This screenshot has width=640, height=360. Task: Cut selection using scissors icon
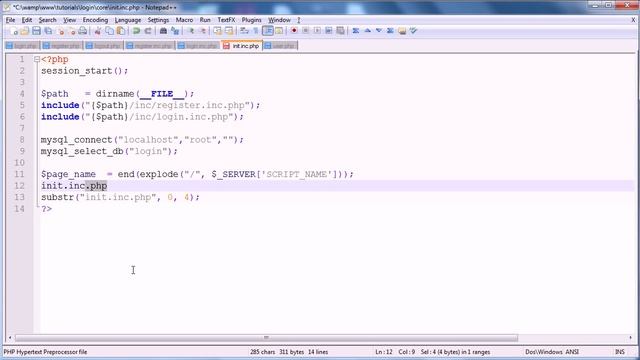pos(98,31)
